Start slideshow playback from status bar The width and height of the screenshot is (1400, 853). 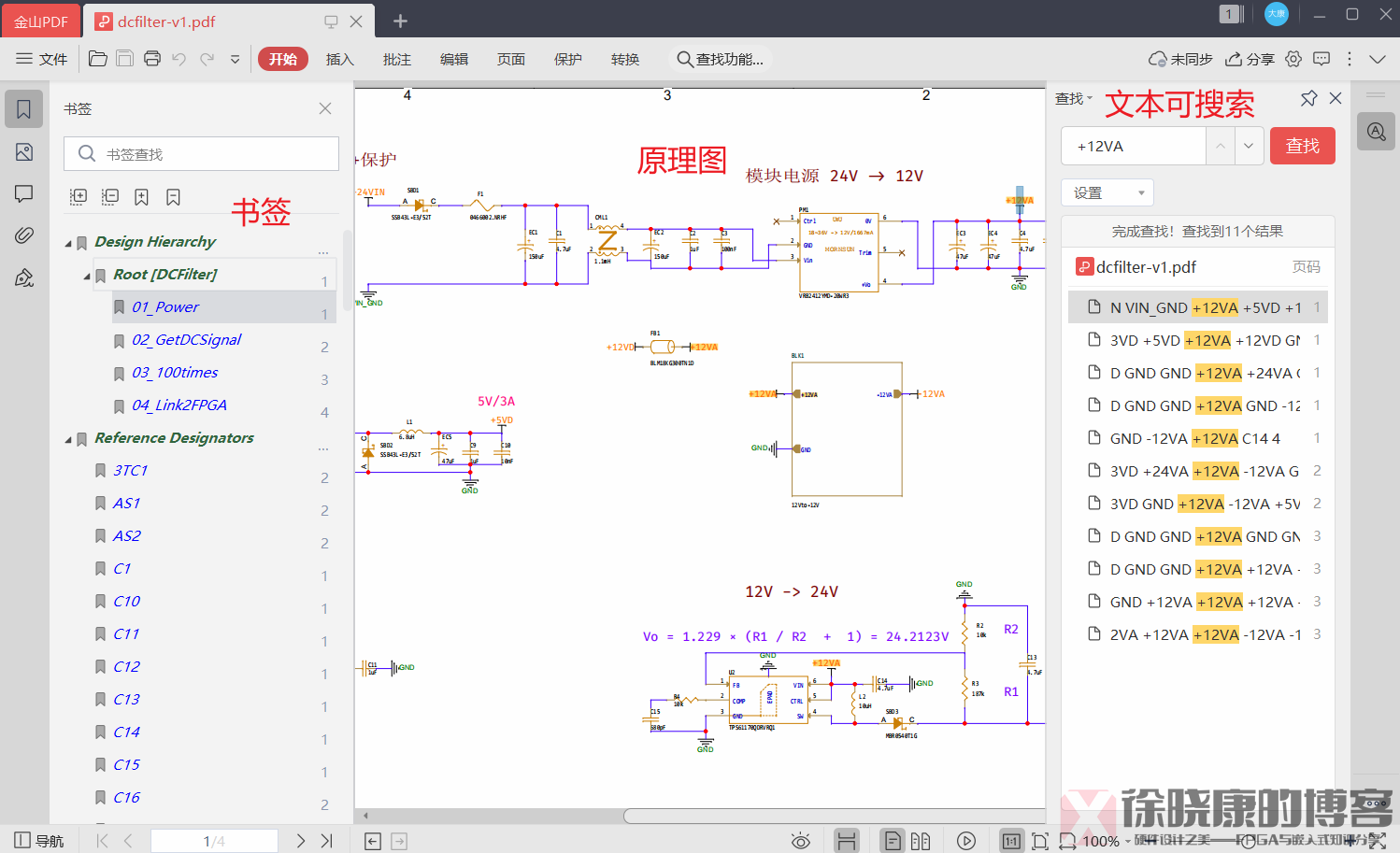966,841
